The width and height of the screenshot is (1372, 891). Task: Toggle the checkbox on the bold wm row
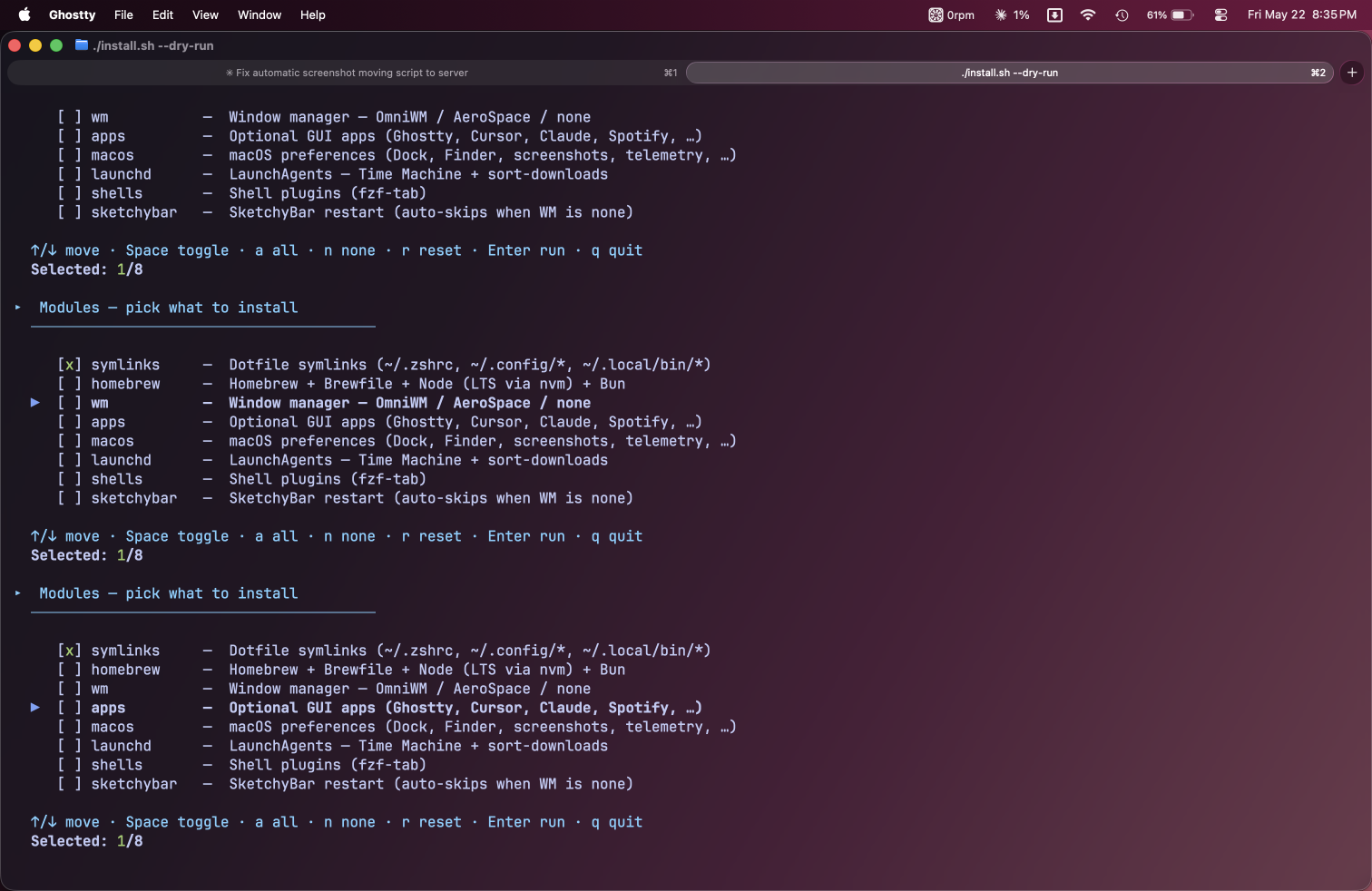[x=70, y=403]
